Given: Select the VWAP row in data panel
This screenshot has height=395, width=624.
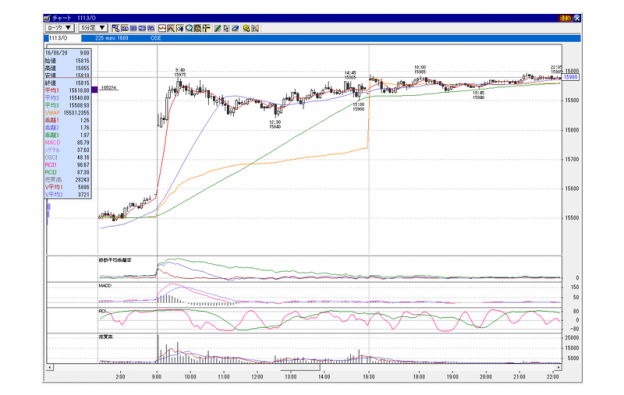Looking at the screenshot, I should click(68, 113).
